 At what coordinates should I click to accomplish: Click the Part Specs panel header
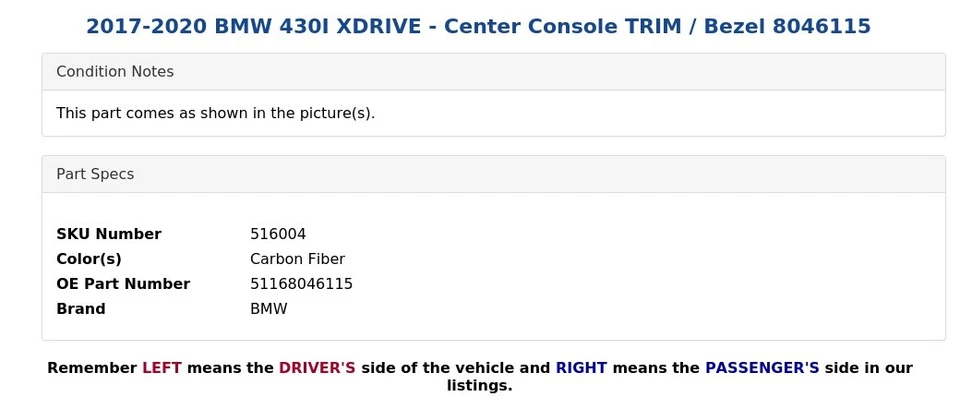click(x=493, y=174)
